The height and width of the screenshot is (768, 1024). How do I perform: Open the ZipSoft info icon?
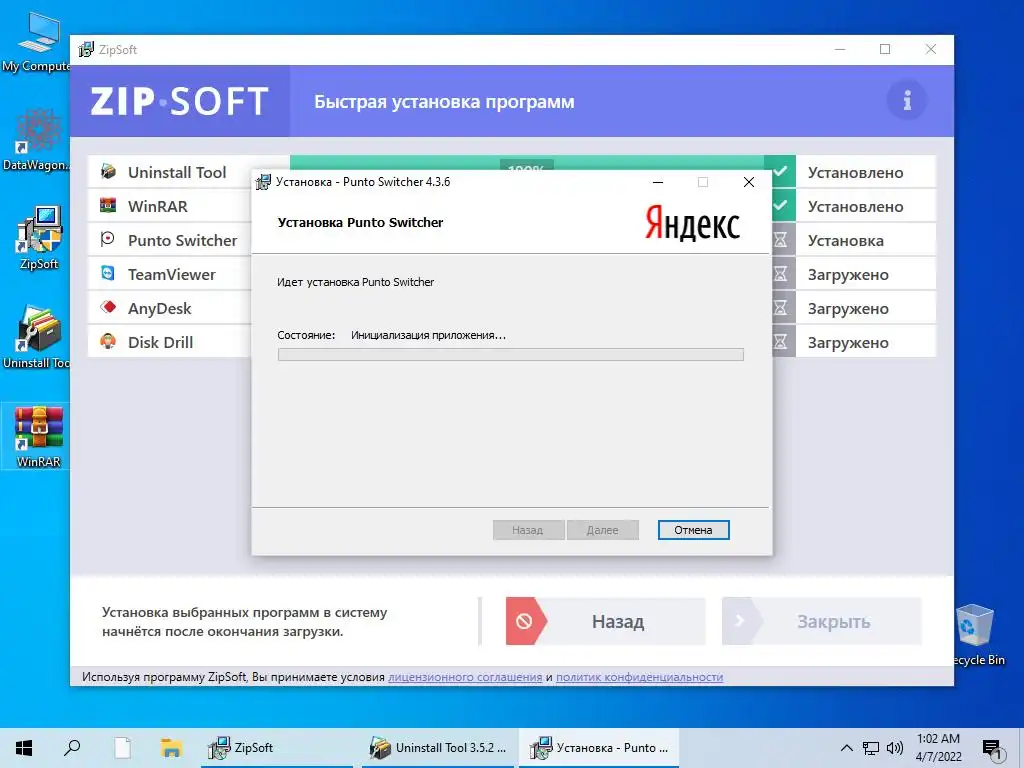906,101
